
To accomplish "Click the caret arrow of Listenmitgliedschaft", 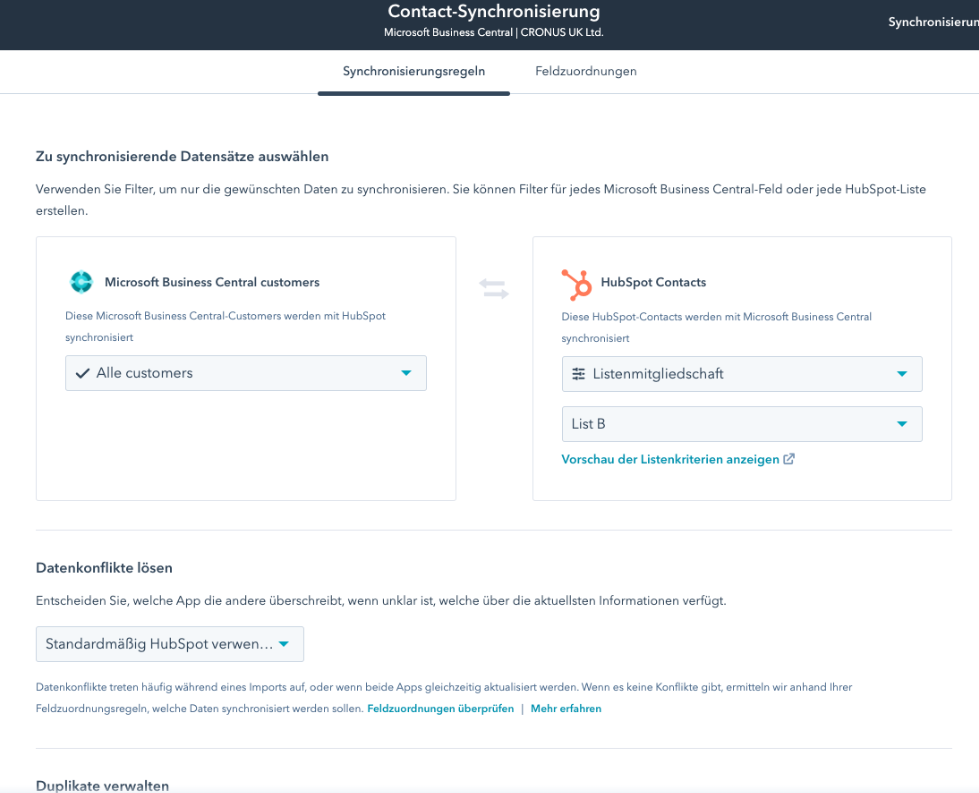I will coord(902,373).
